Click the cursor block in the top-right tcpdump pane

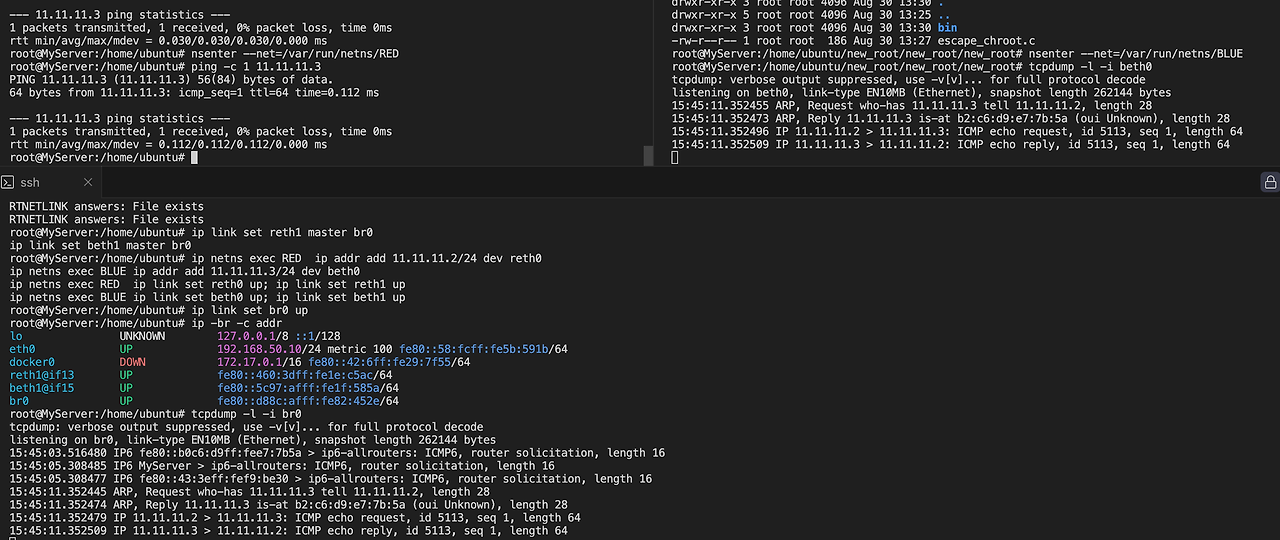tap(676, 158)
